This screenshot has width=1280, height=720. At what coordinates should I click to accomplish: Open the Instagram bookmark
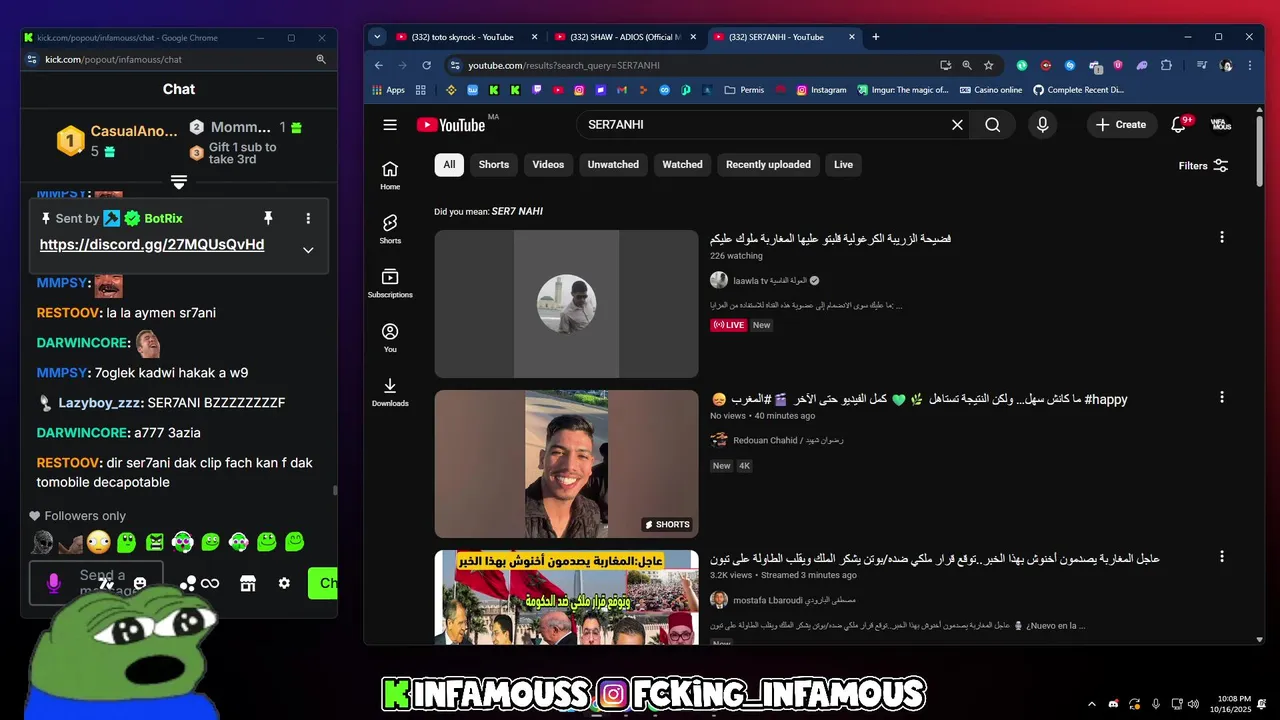tap(821, 90)
